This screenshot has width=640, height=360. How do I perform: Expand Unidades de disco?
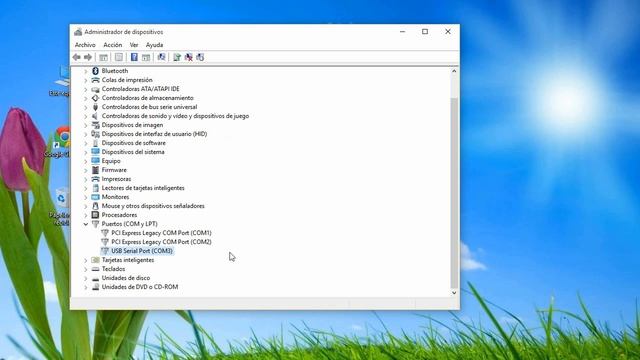[86, 278]
